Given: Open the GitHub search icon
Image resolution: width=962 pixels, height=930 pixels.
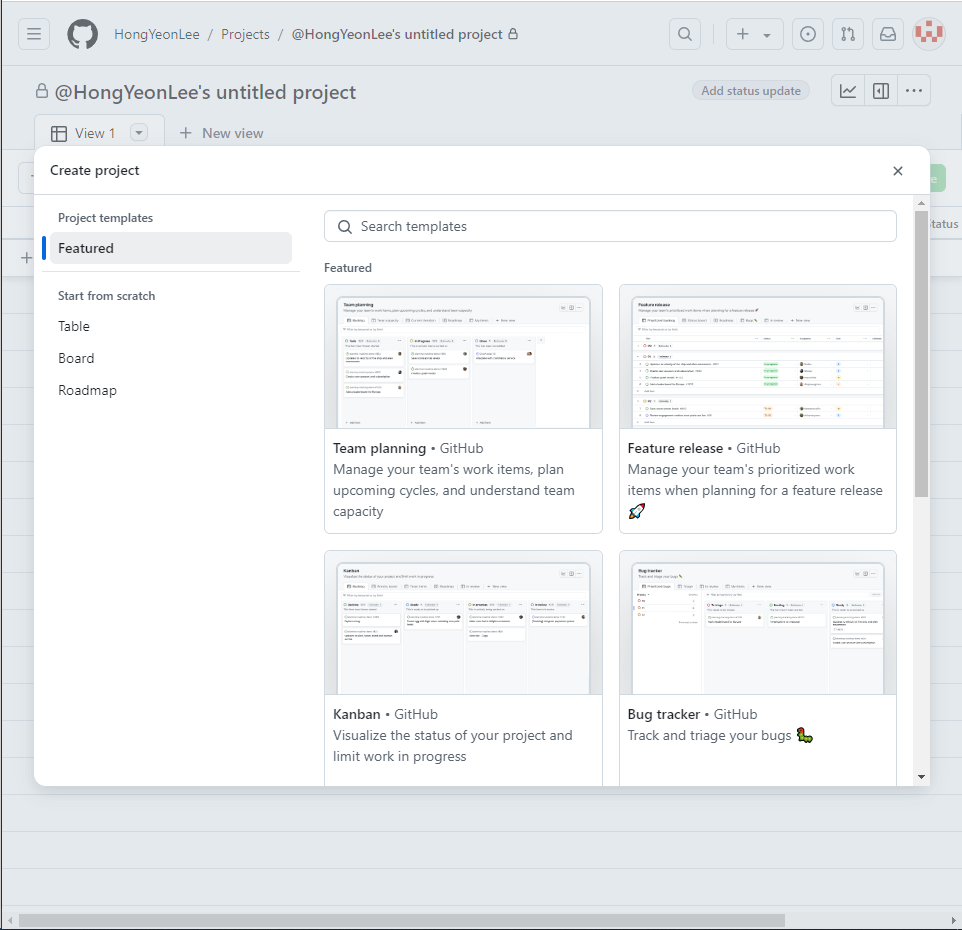Looking at the screenshot, I should click(685, 34).
